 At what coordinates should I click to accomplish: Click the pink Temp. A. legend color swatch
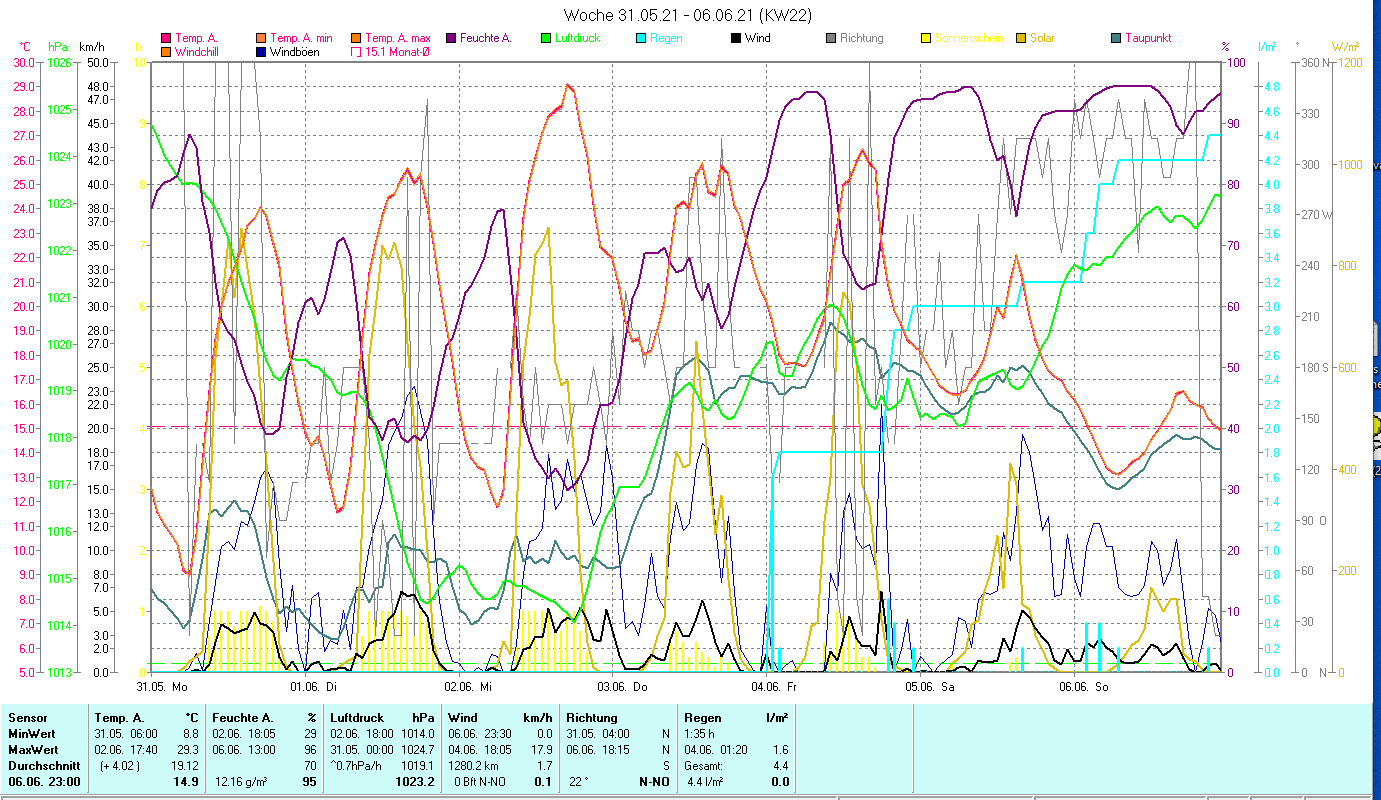(166, 39)
